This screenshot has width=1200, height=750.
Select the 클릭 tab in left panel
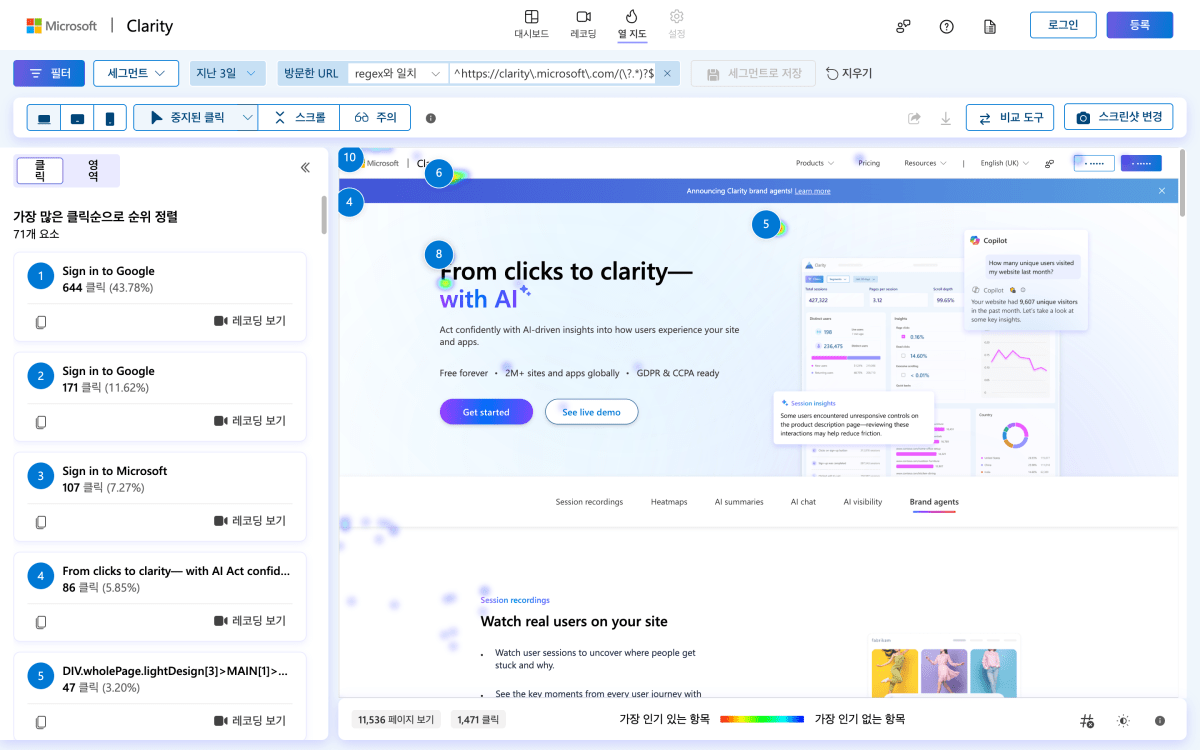coord(40,171)
